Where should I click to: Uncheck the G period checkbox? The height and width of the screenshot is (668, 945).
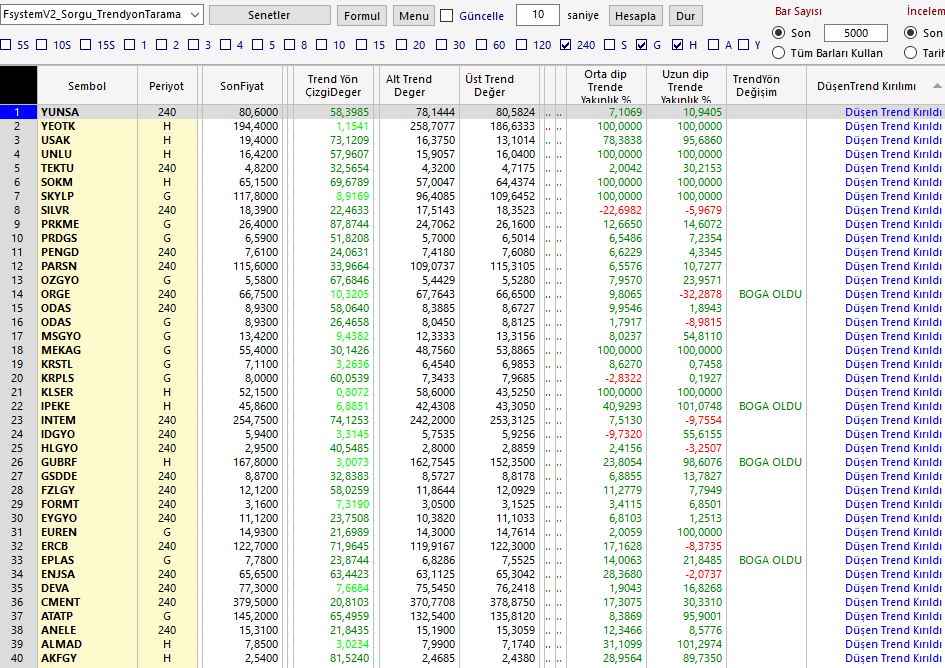[641, 45]
